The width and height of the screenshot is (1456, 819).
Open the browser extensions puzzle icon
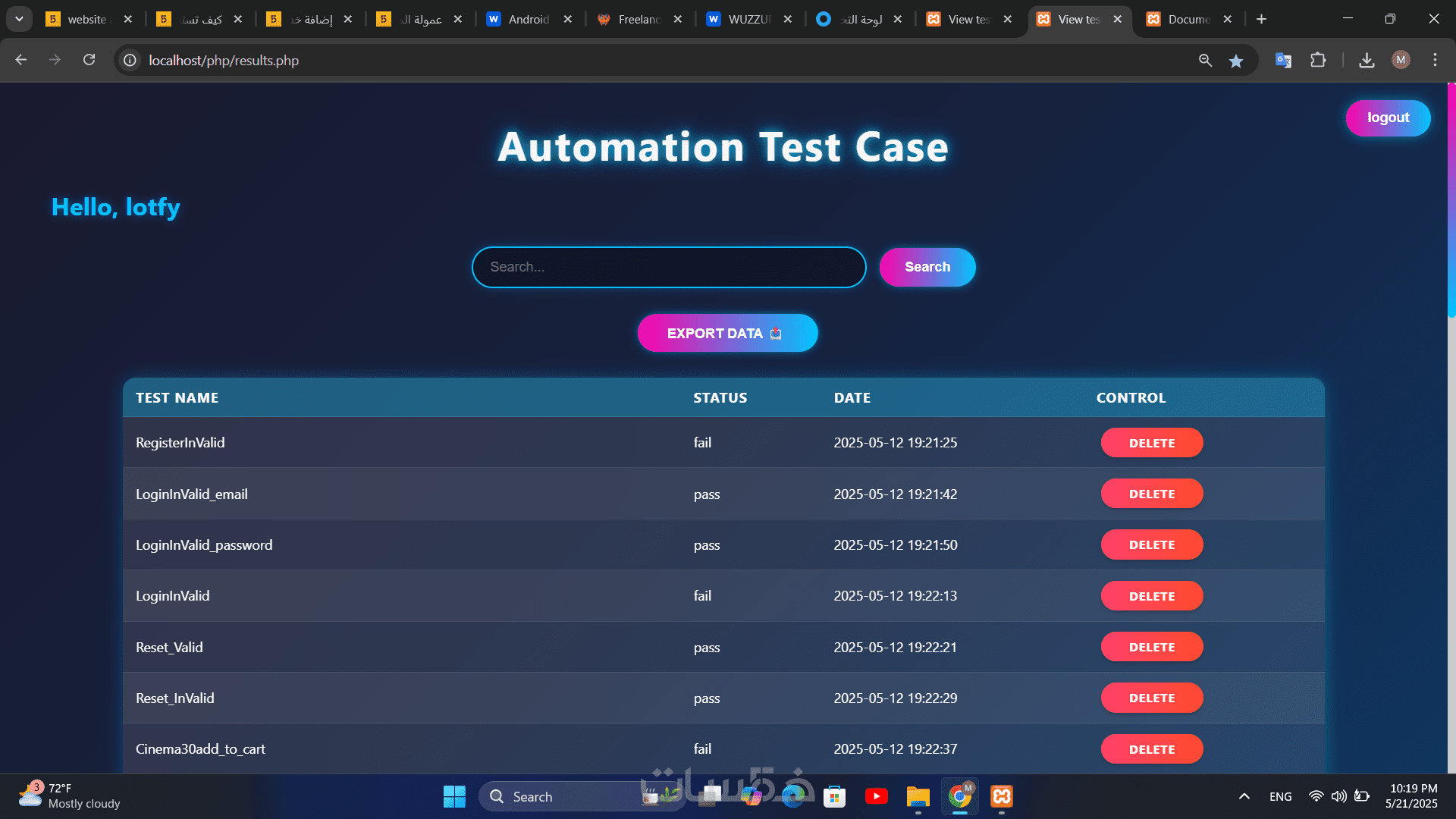[x=1318, y=61]
